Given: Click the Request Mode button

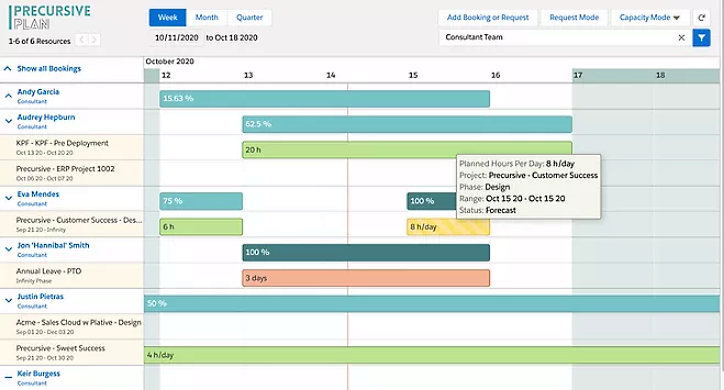Looking at the screenshot, I should pos(574,18).
